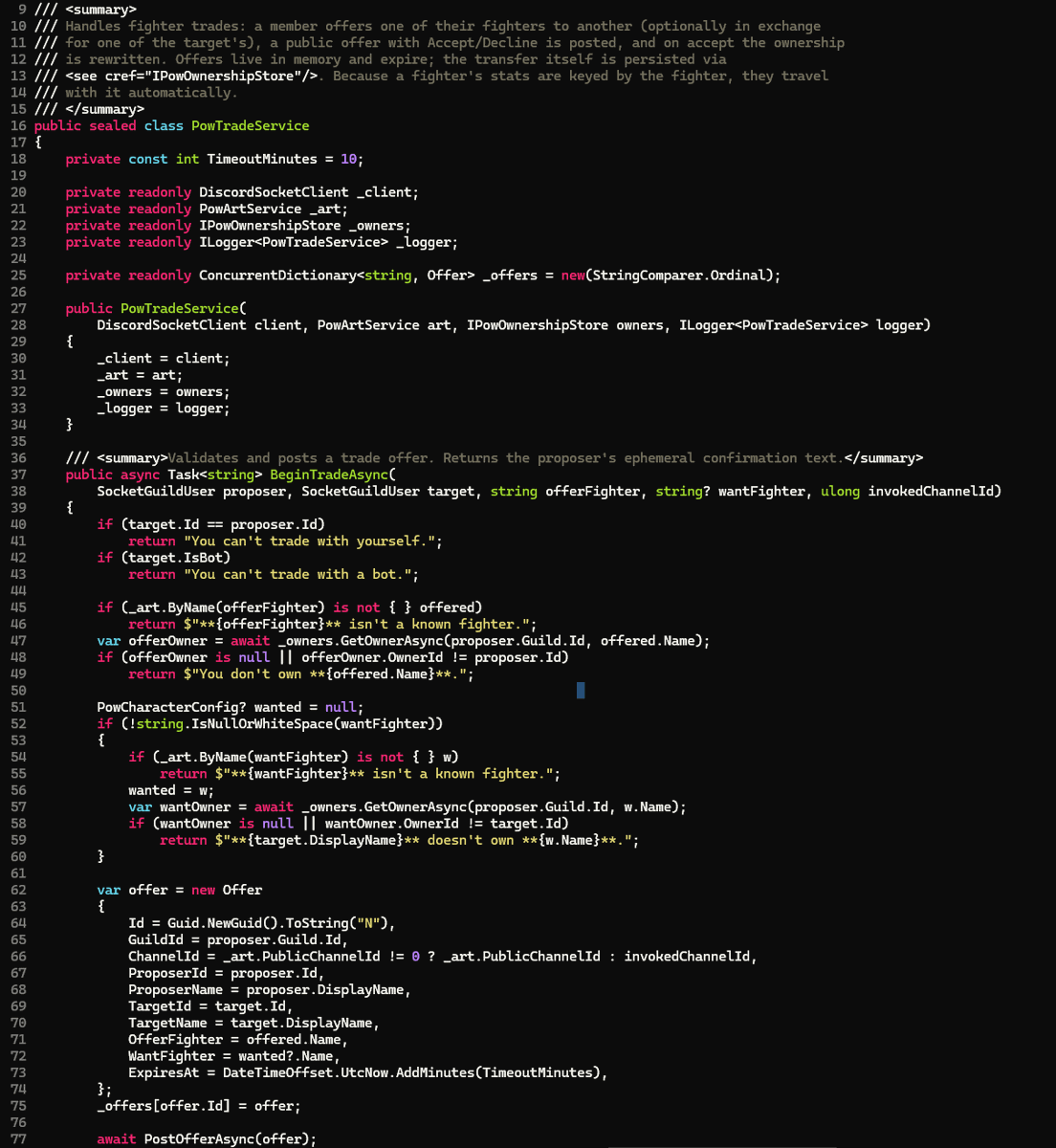Click the wantOwner variable declared on line 57
This screenshot has height=1148, width=1056.
pyautogui.click(x=195, y=807)
